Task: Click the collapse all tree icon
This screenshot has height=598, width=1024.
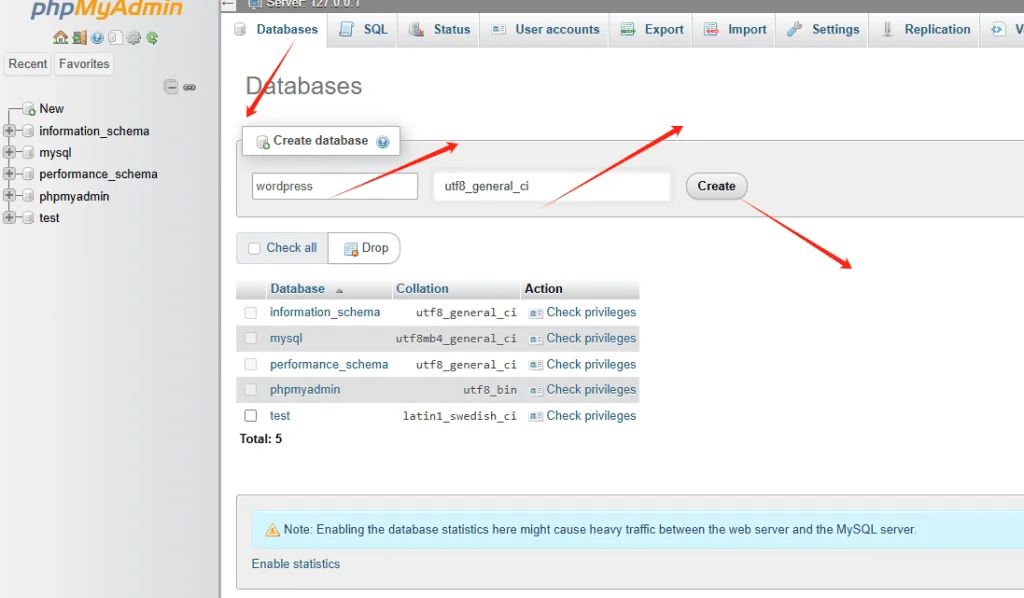Action: tap(171, 87)
